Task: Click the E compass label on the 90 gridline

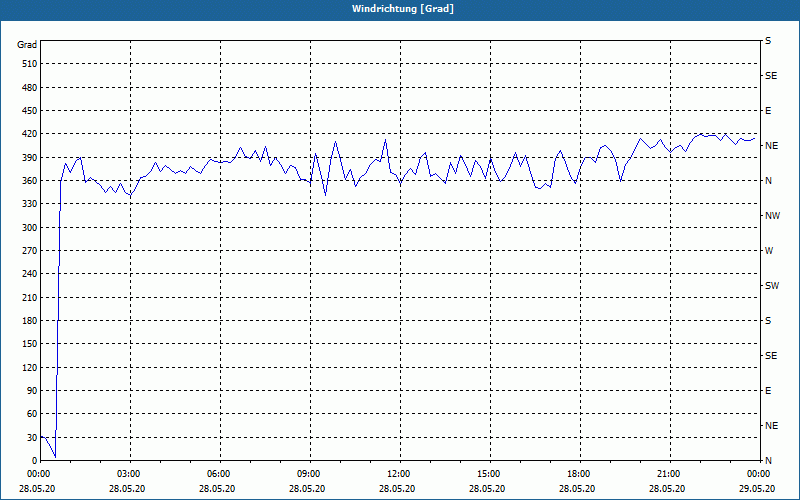Action: tap(768, 391)
